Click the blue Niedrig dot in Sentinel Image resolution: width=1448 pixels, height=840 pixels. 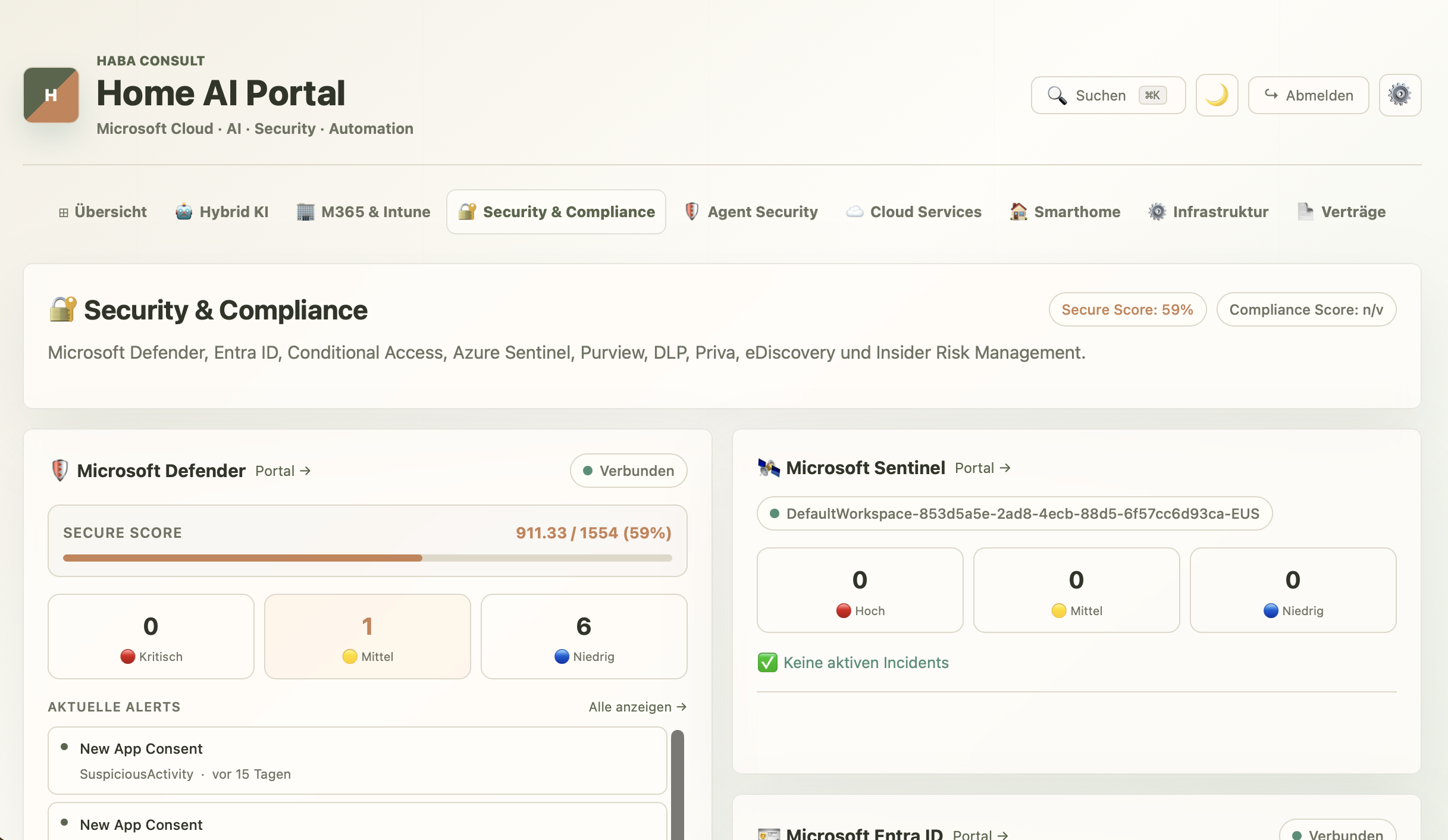click(x=1271, y=610)
